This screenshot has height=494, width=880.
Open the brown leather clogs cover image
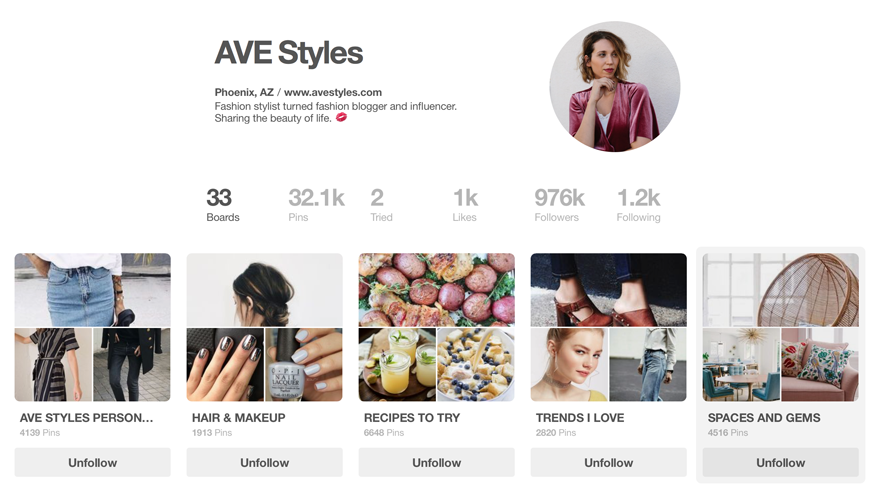(608, 290)
